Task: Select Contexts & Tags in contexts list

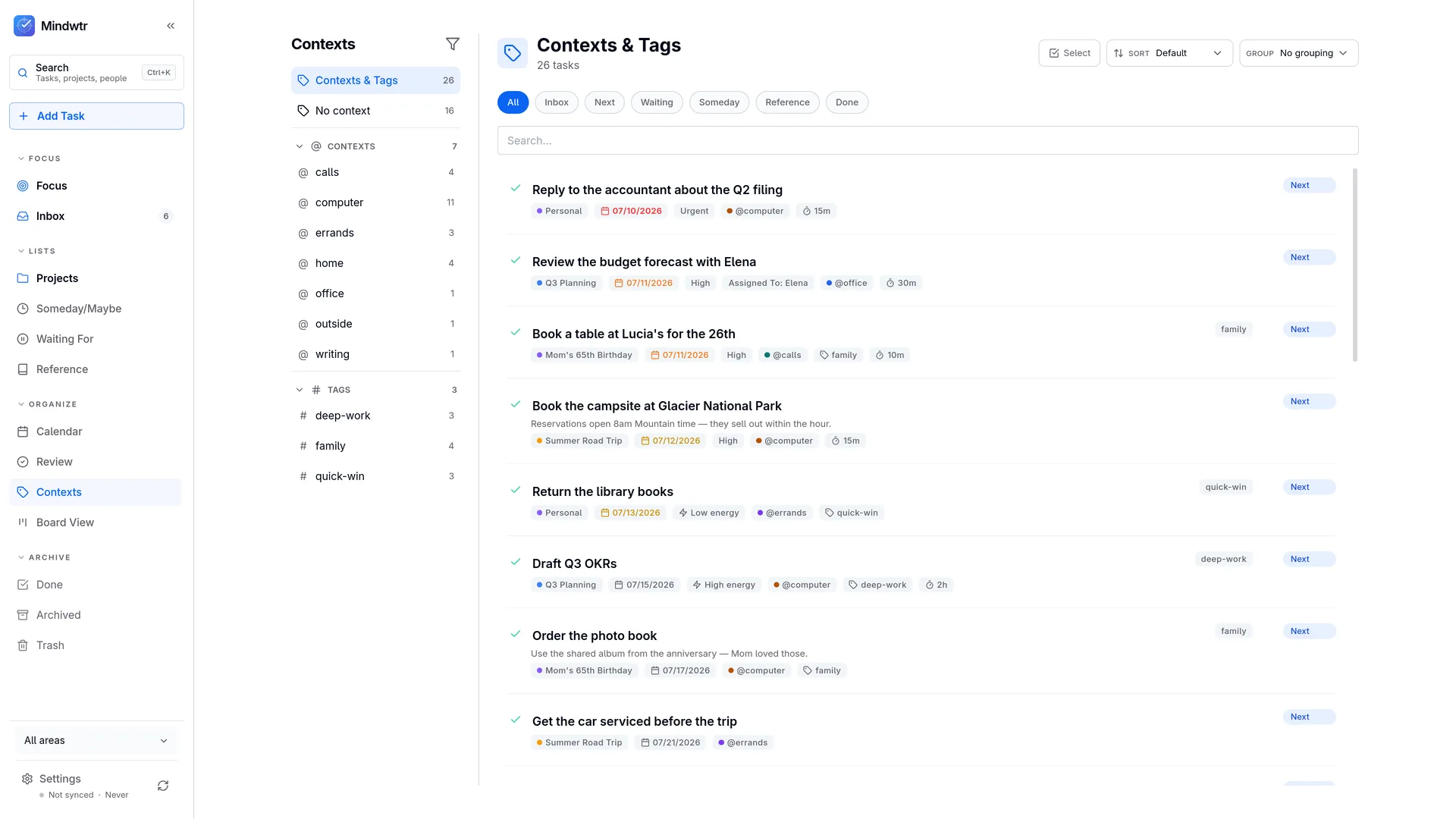Action: 375,80
